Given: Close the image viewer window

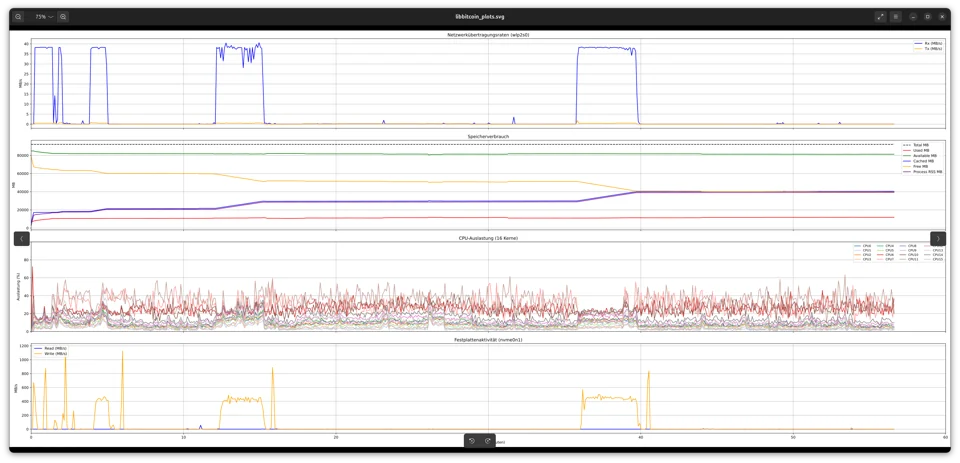Looking at the screenshot, I should (942, 17).
